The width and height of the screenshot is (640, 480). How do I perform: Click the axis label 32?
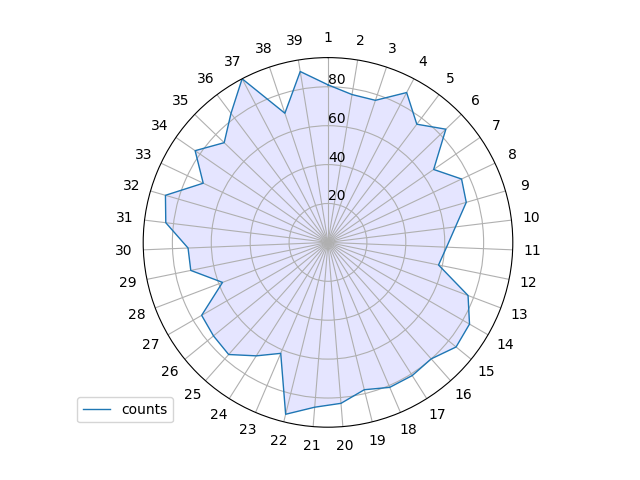[131, 185]
